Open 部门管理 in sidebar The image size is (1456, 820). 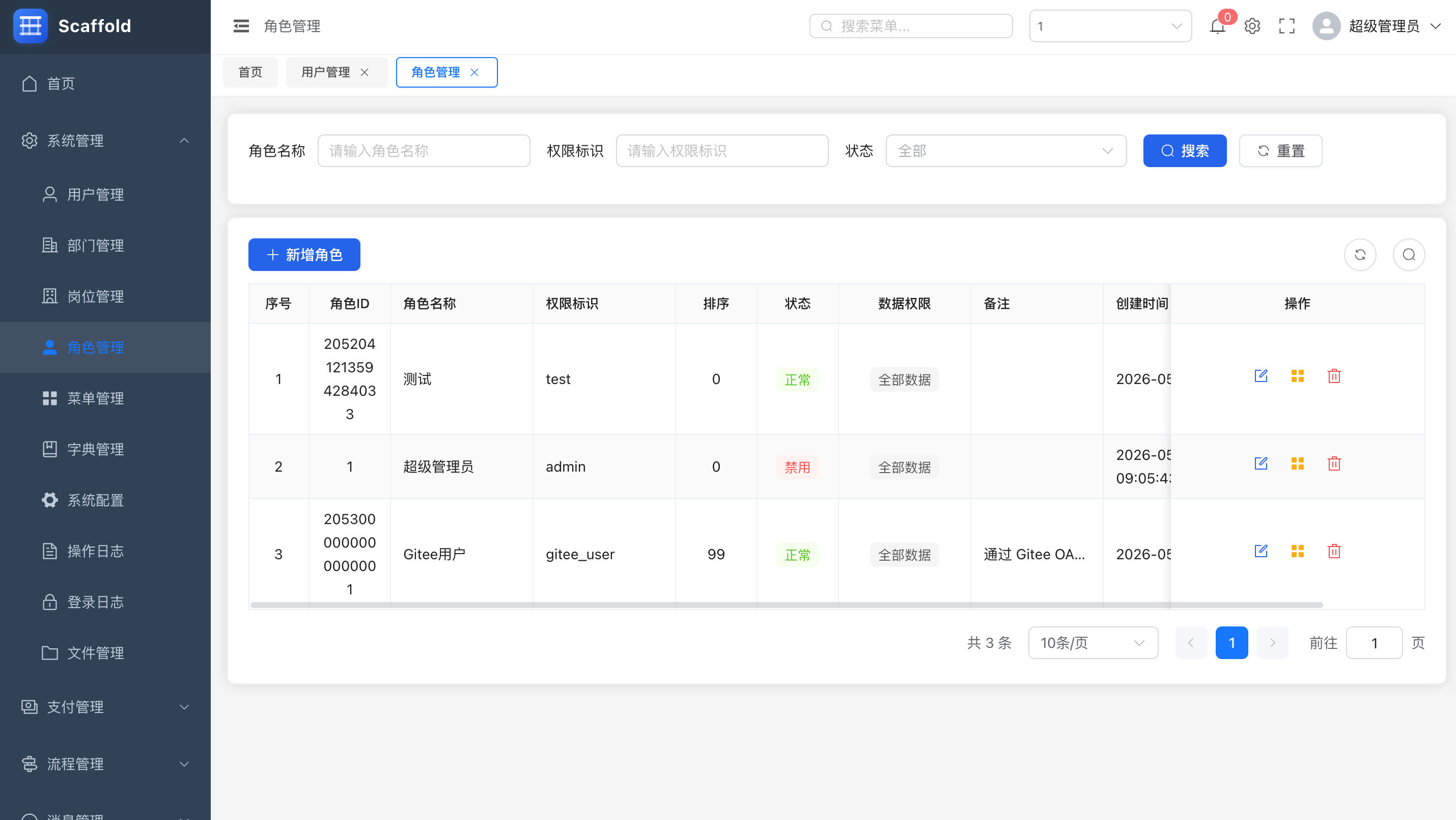pos(105,245)
